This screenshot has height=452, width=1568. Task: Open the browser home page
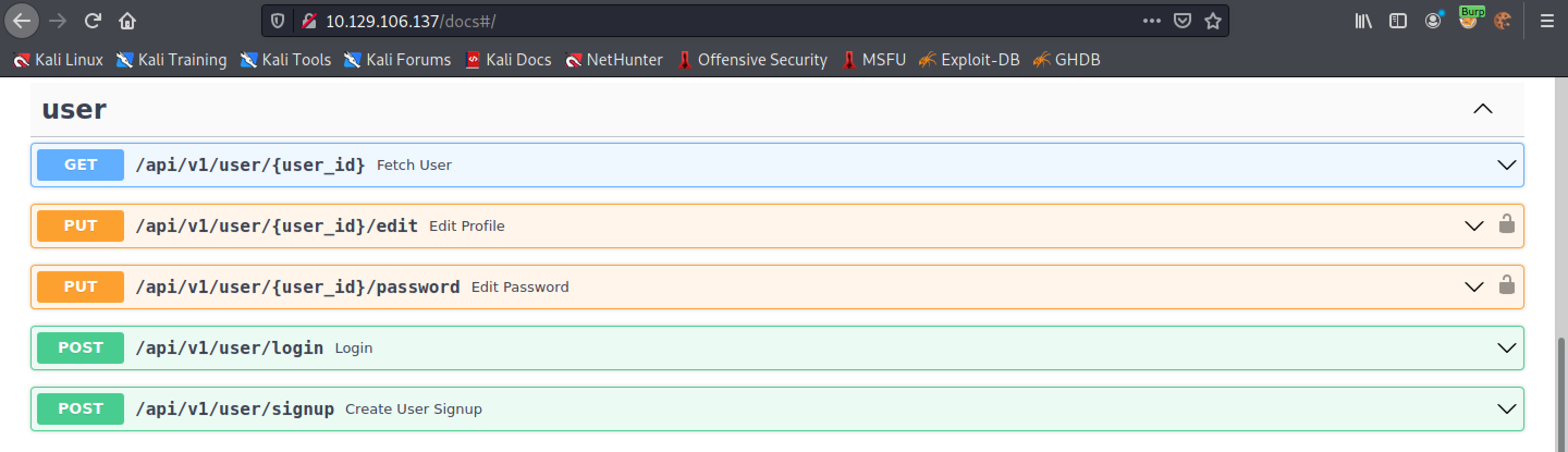127,21
